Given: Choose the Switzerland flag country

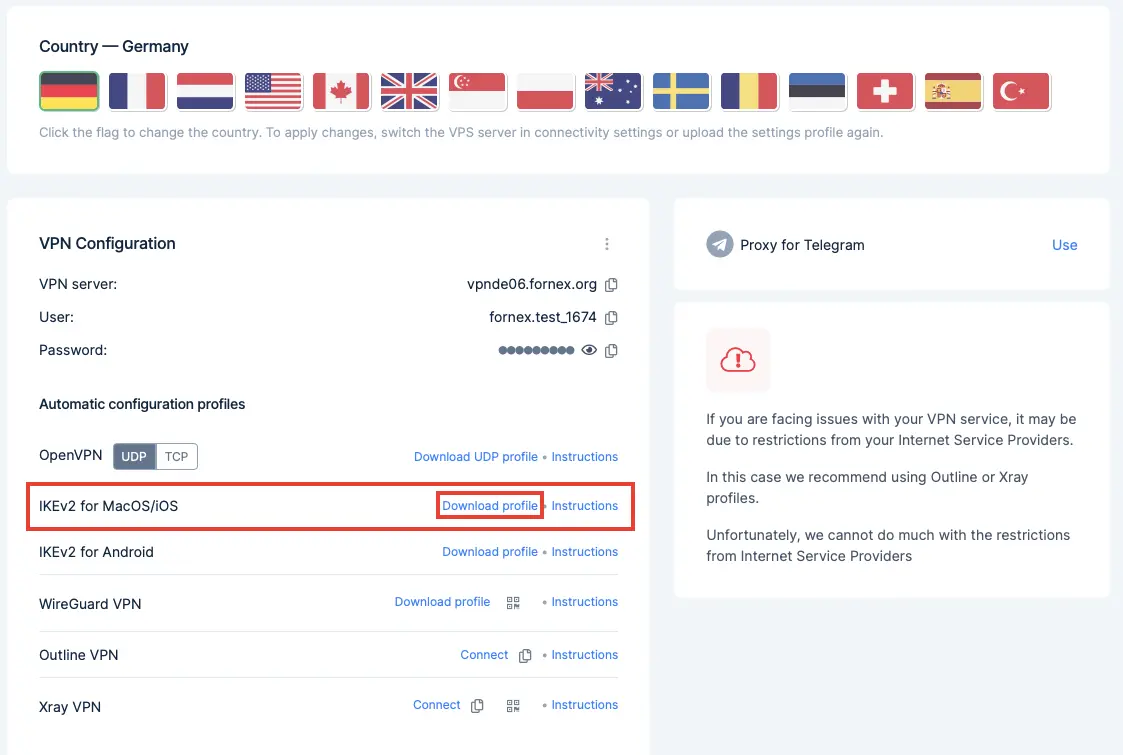Looking at the screenshot, I should [x=885, y=91].
